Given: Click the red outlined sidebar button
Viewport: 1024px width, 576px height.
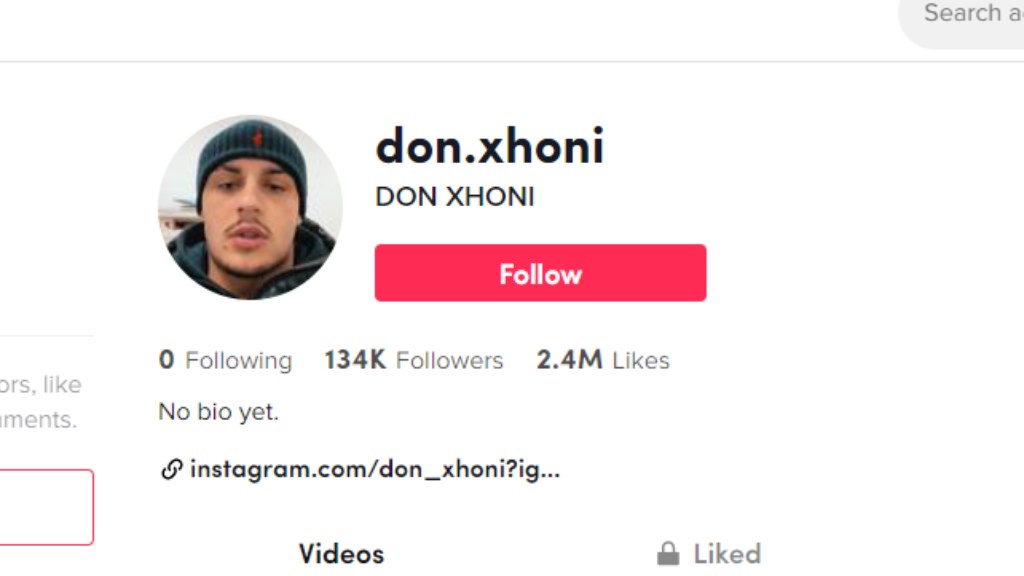Looking at the screenshot, I should point(46,507).
